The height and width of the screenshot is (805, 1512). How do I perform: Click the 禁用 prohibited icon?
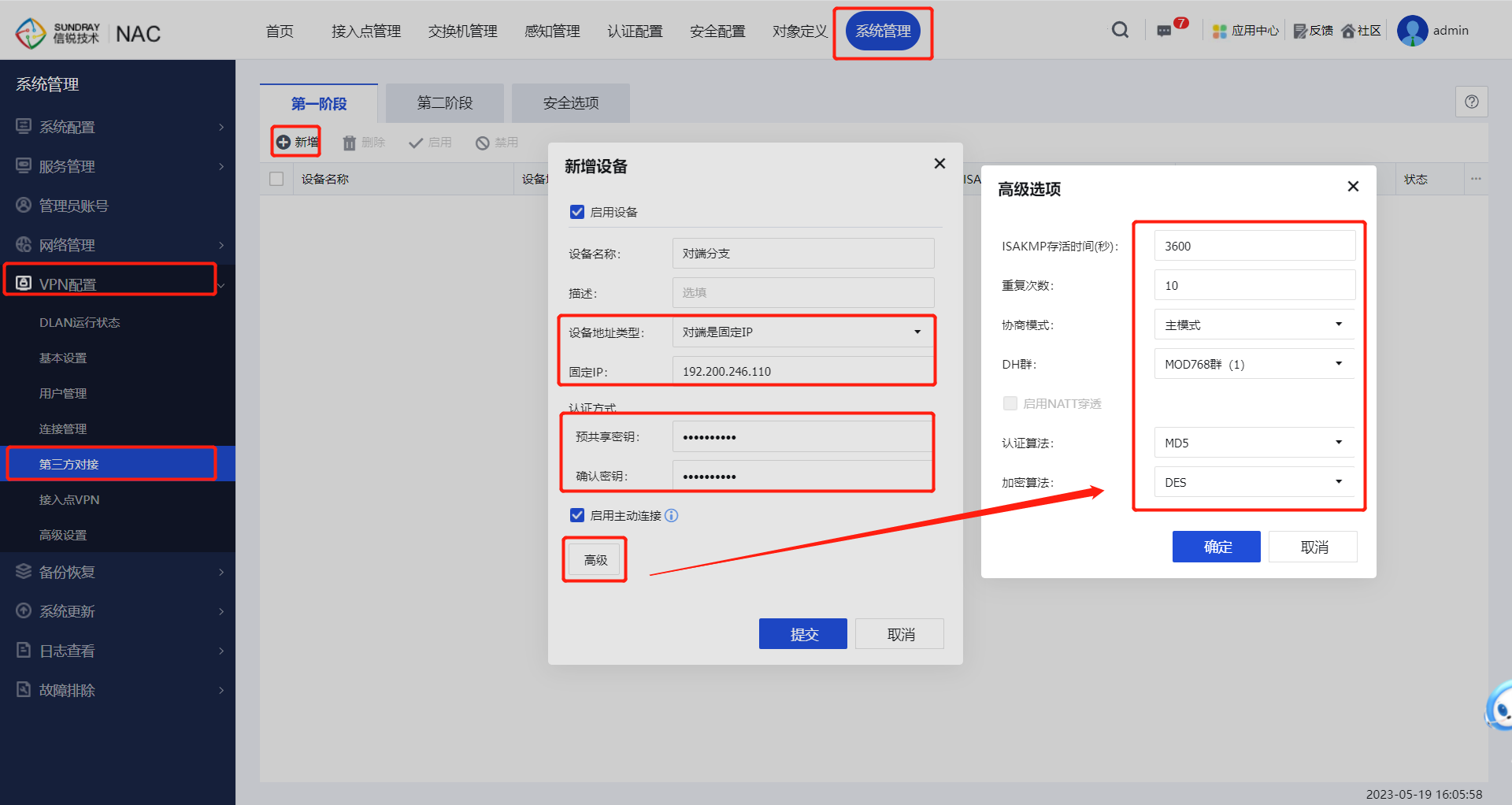tap(483, 143)
